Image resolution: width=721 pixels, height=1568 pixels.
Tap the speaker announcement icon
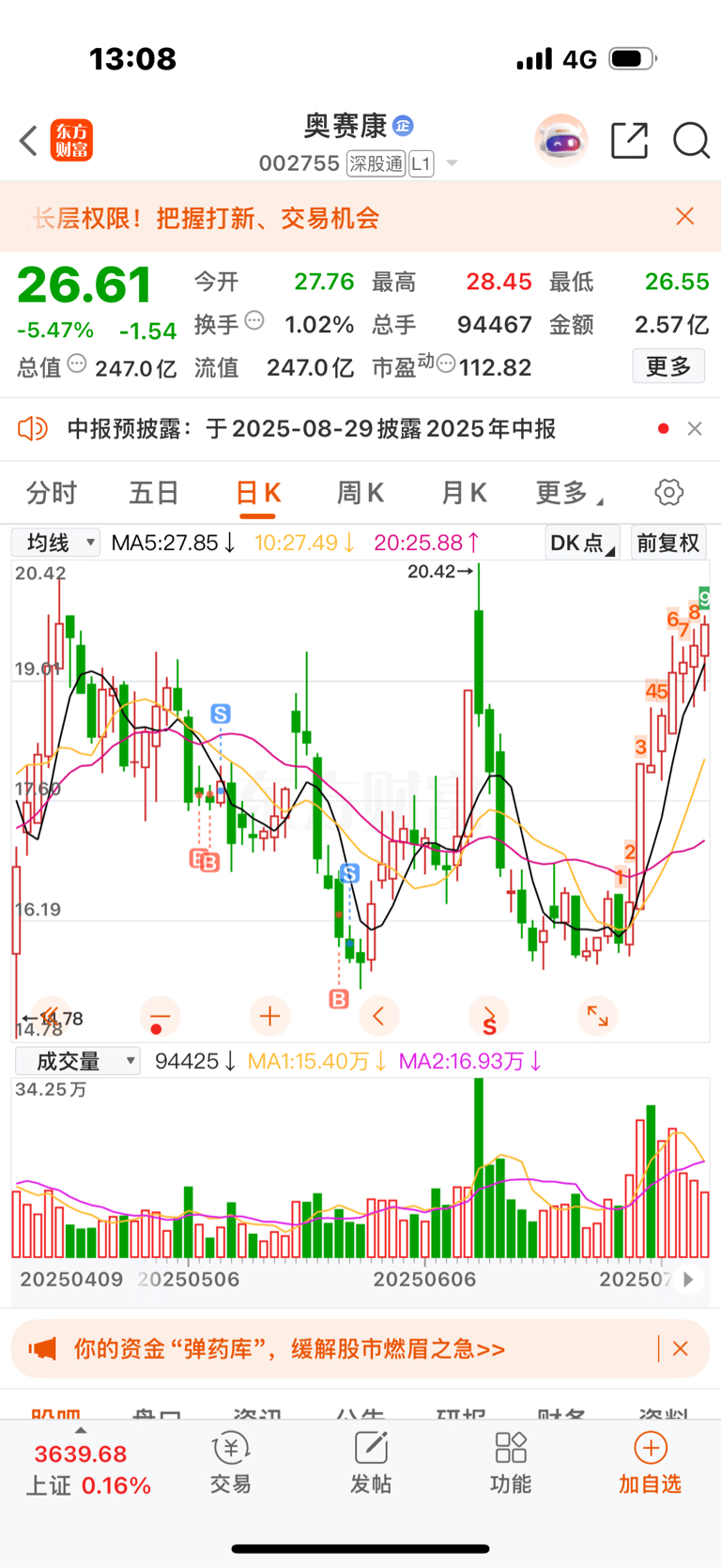point(33,429)
